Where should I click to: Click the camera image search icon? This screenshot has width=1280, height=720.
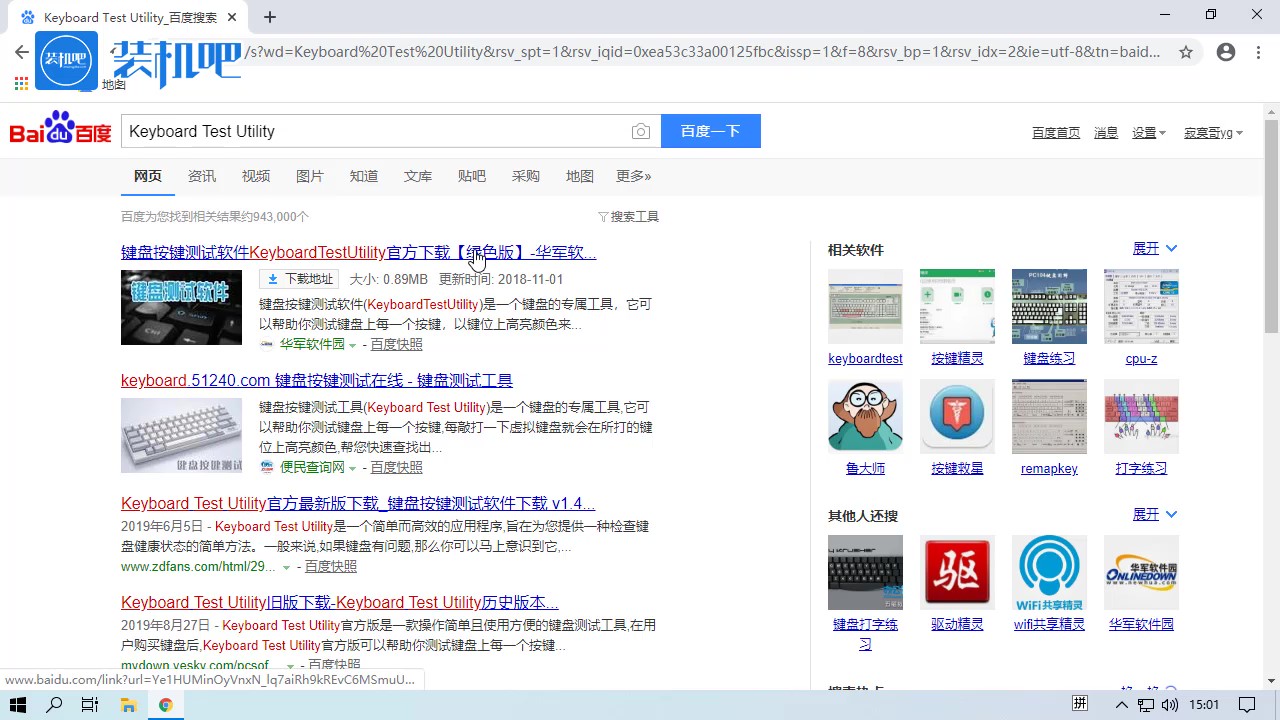tap(641, 132)
